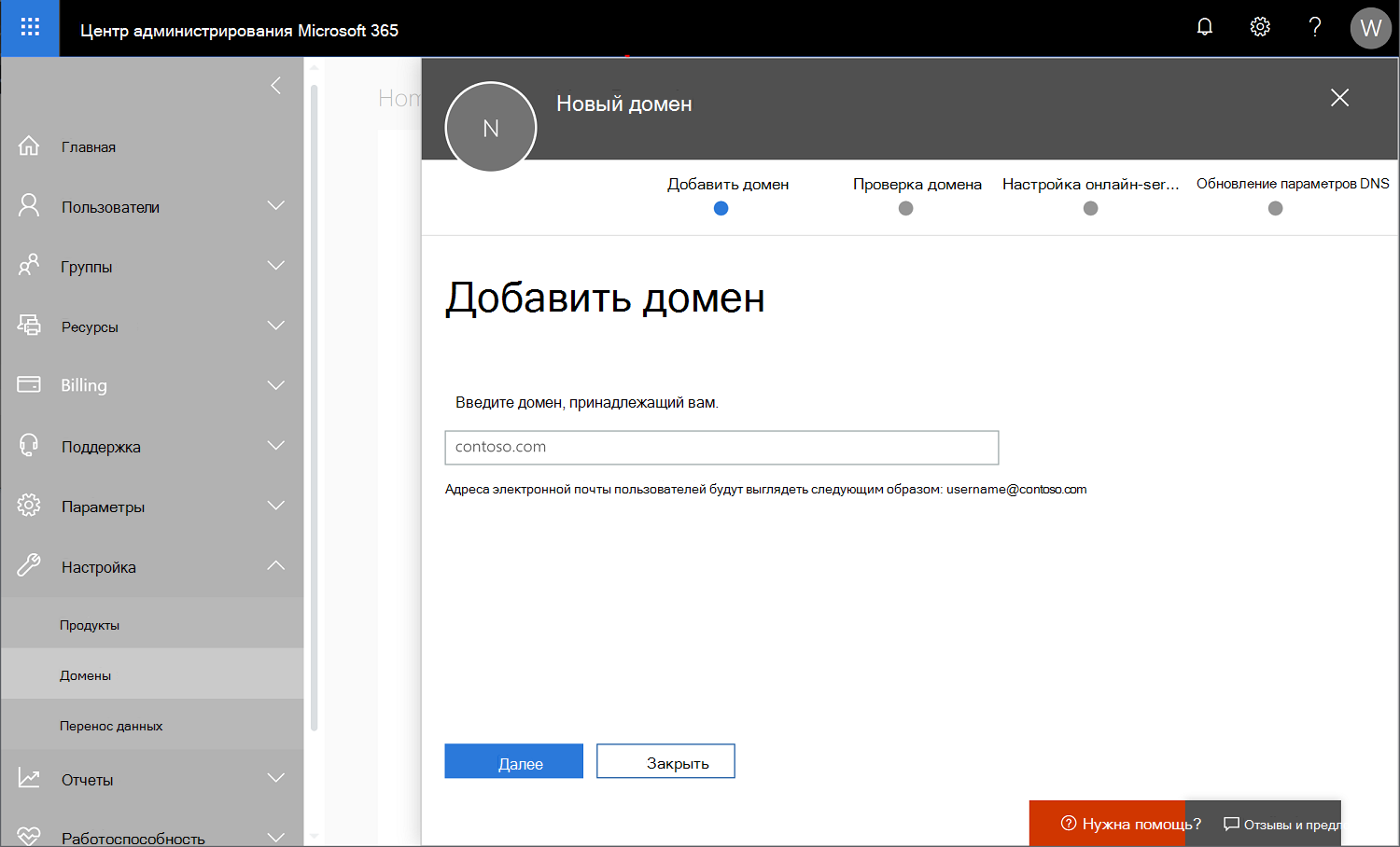
Task: Click the Отчеты label in sidebar
Action: pyautogui.click(x=87, y=780)
